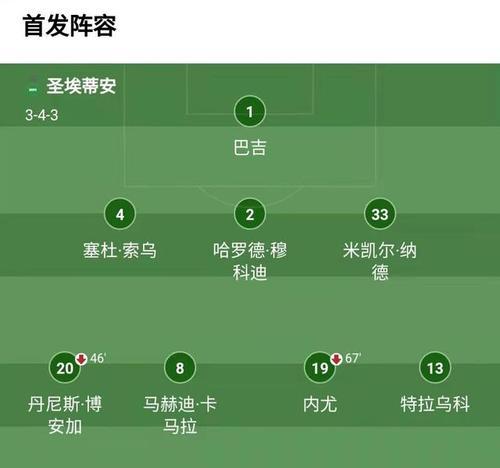500x468 pixels.
Task: Open the 圣埃蒂安 team name
Action: [81, 86]
